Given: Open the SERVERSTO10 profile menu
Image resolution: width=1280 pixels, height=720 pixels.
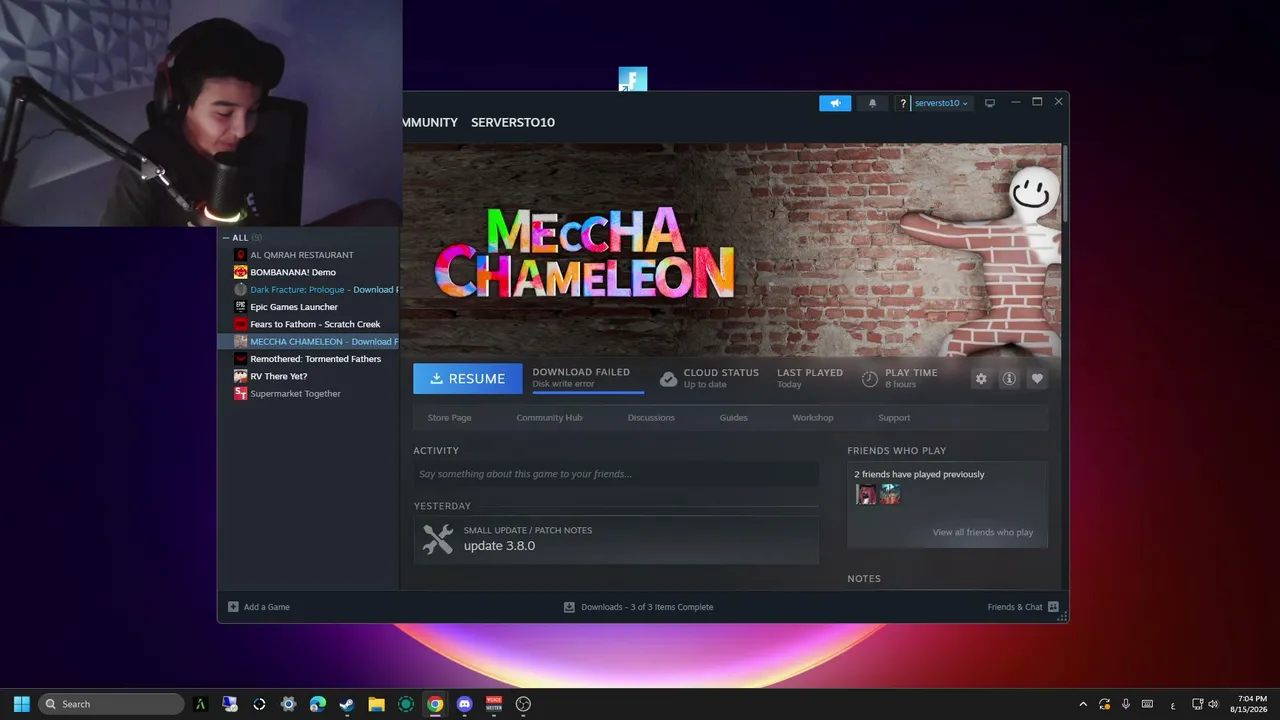Looking at the screenshot, I should click(x=513, y=122).
